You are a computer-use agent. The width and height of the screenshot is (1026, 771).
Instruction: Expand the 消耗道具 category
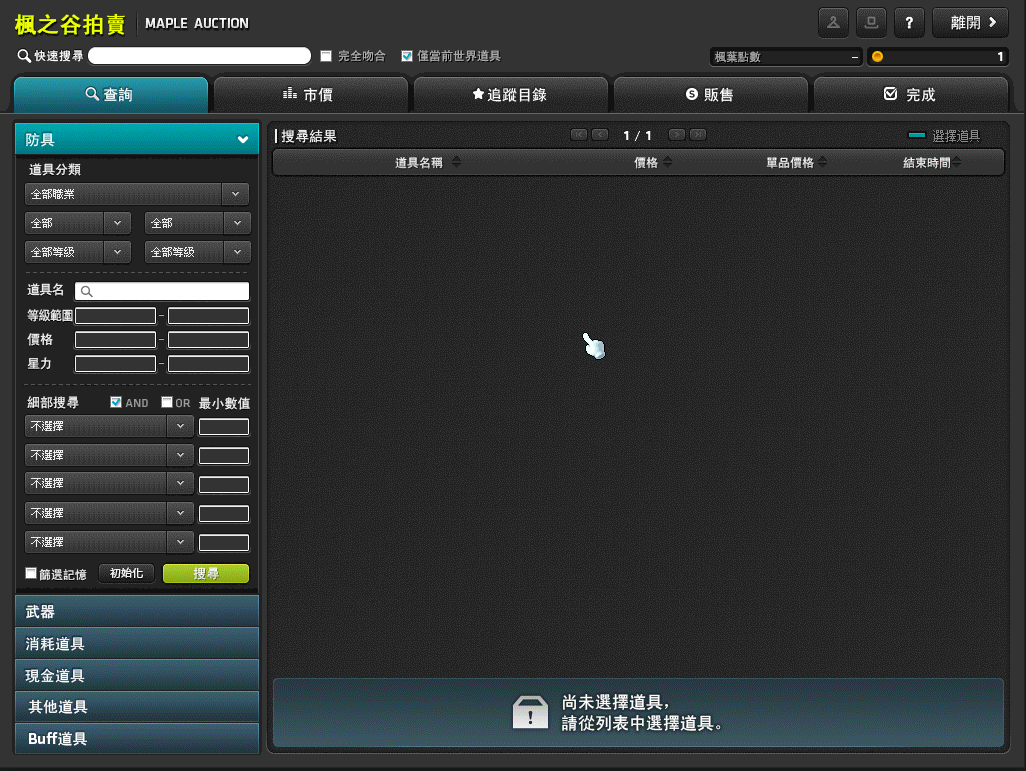(137, 643)
